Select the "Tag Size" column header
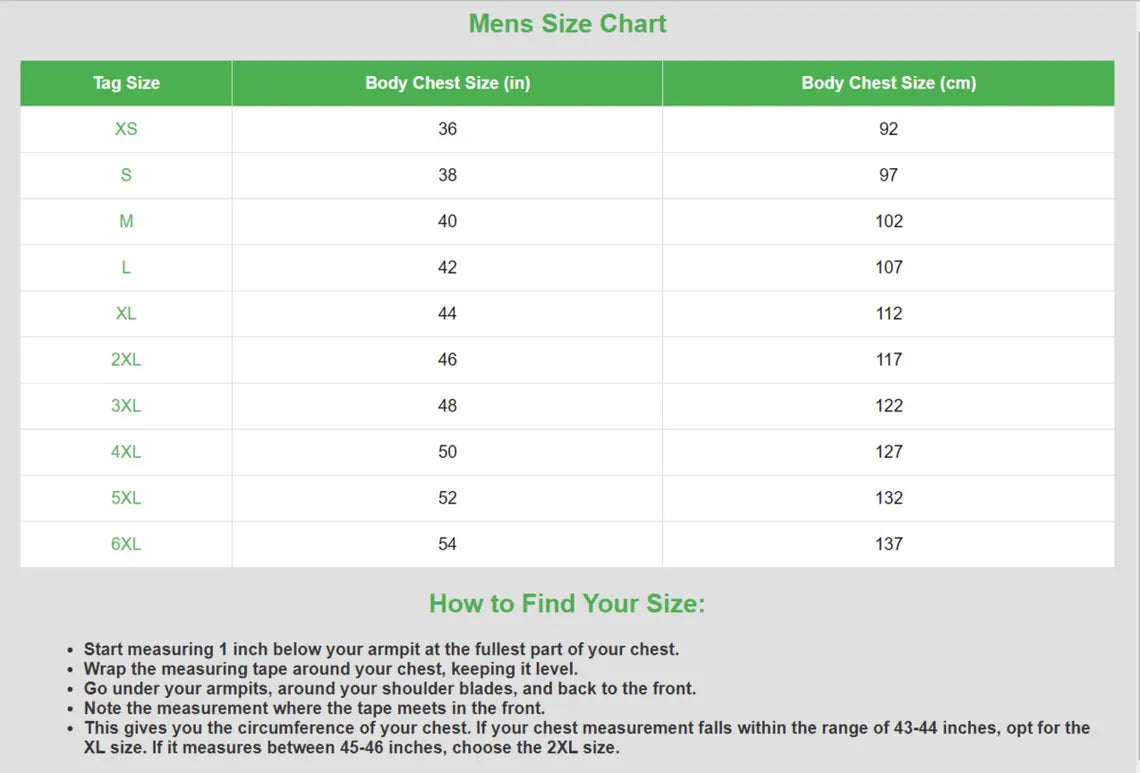The width and height of the screenshot is (1140, 773). (x=126, y=83)
